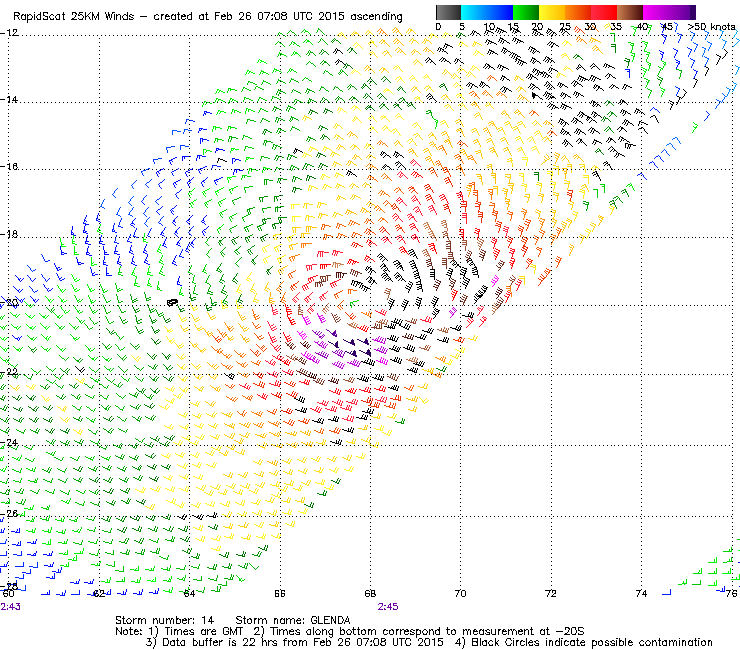Click 'Feb 26 07:08 UTC 2015' in the title
The width and height of the screenshot is (740, 650).
(279, 16)
